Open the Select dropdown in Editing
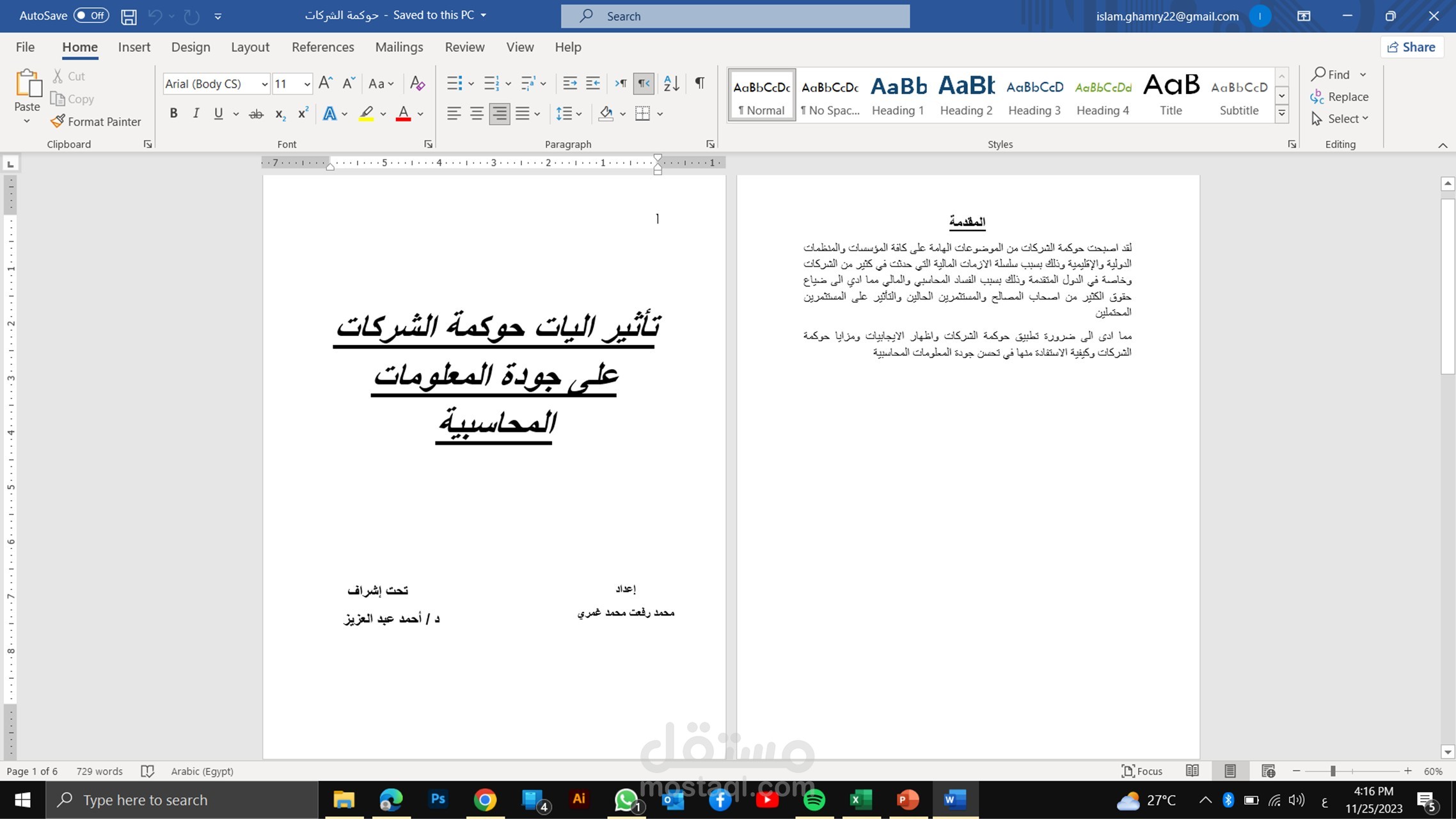Screen dimensions: 1456x819 1340,119
